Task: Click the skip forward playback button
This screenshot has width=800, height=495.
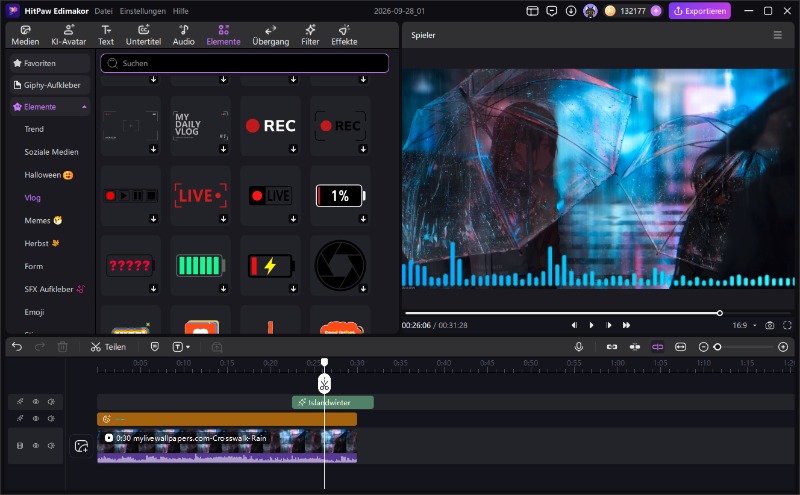Action: coord(626,325)
